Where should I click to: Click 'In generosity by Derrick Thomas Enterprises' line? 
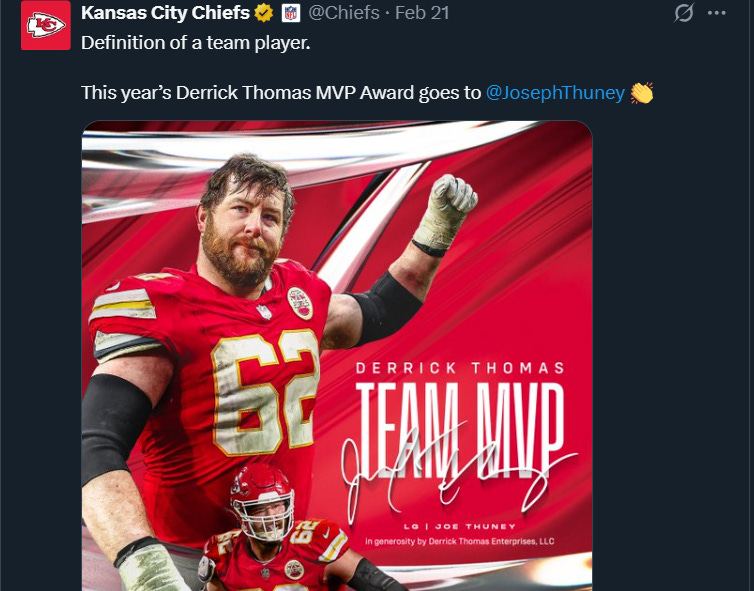pyautogui.click(x=460, y=541)
